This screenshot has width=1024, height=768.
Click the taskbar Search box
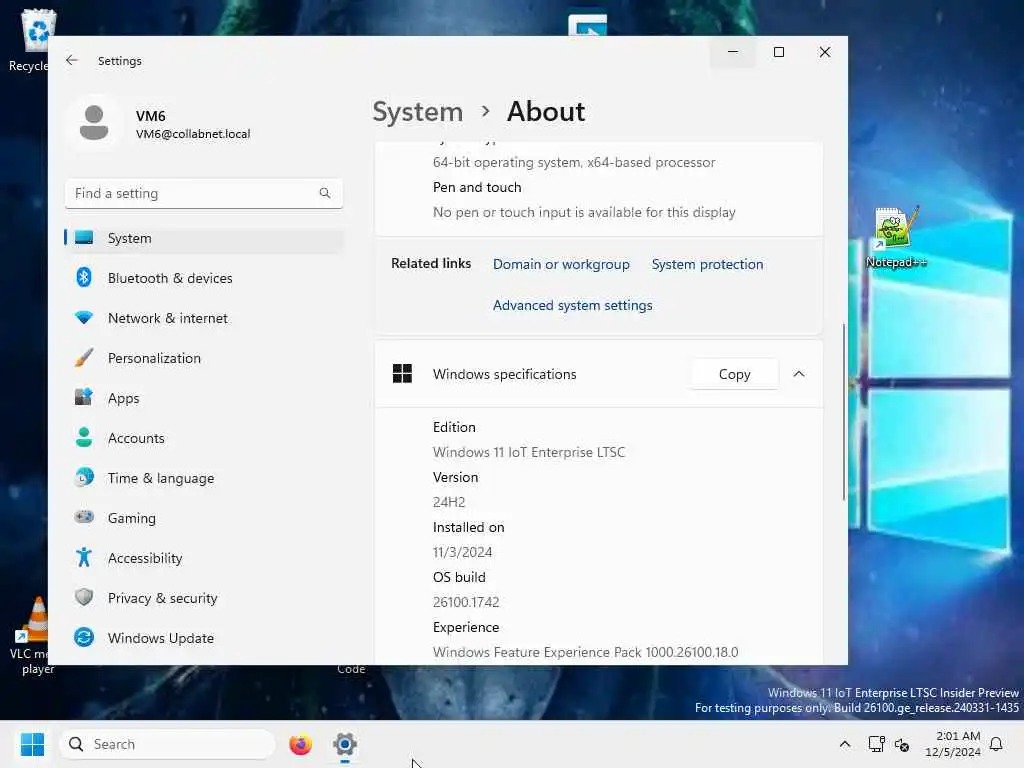pyautogui.click(x=167, y=744)
